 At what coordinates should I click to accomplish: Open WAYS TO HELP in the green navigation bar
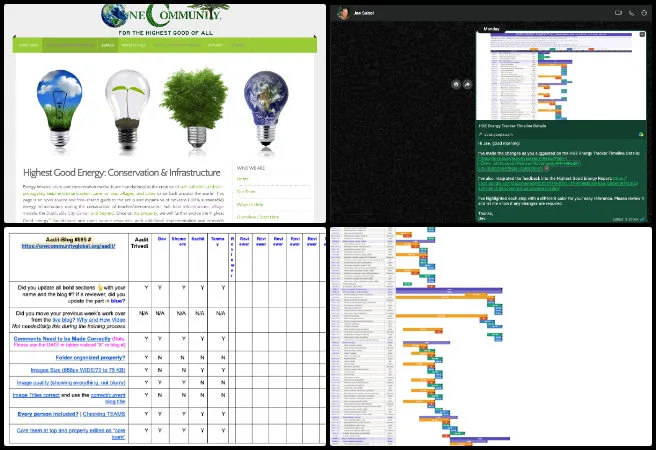[x=134, y=45]
